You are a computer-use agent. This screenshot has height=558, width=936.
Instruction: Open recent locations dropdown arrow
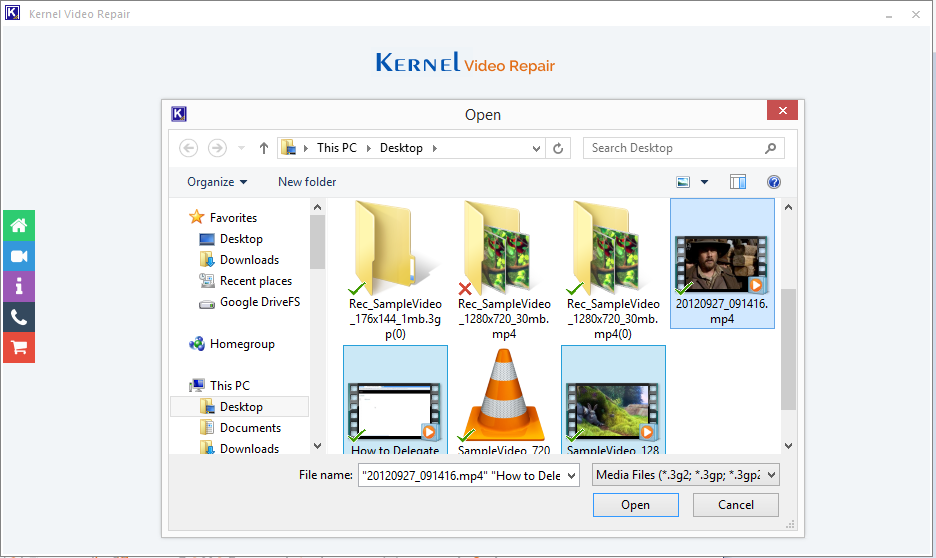pyautogui.click(x=241, y=148)
